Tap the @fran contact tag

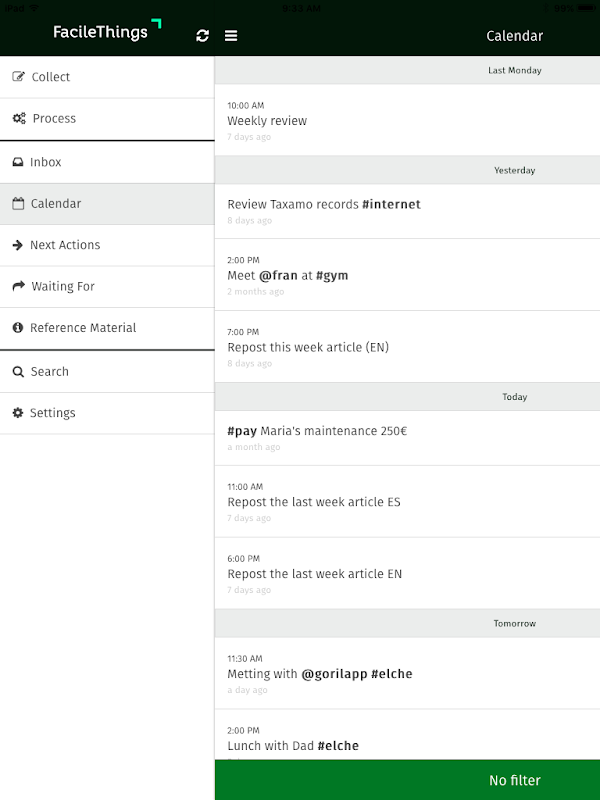pyautogui.click(x=278, y=276)
